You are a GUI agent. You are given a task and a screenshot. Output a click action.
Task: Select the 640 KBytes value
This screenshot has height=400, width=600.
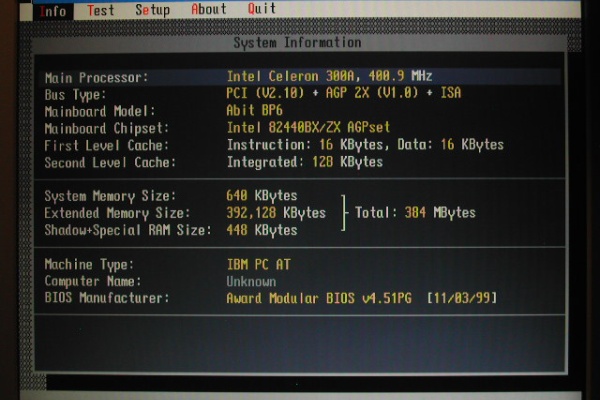point(262,196)
